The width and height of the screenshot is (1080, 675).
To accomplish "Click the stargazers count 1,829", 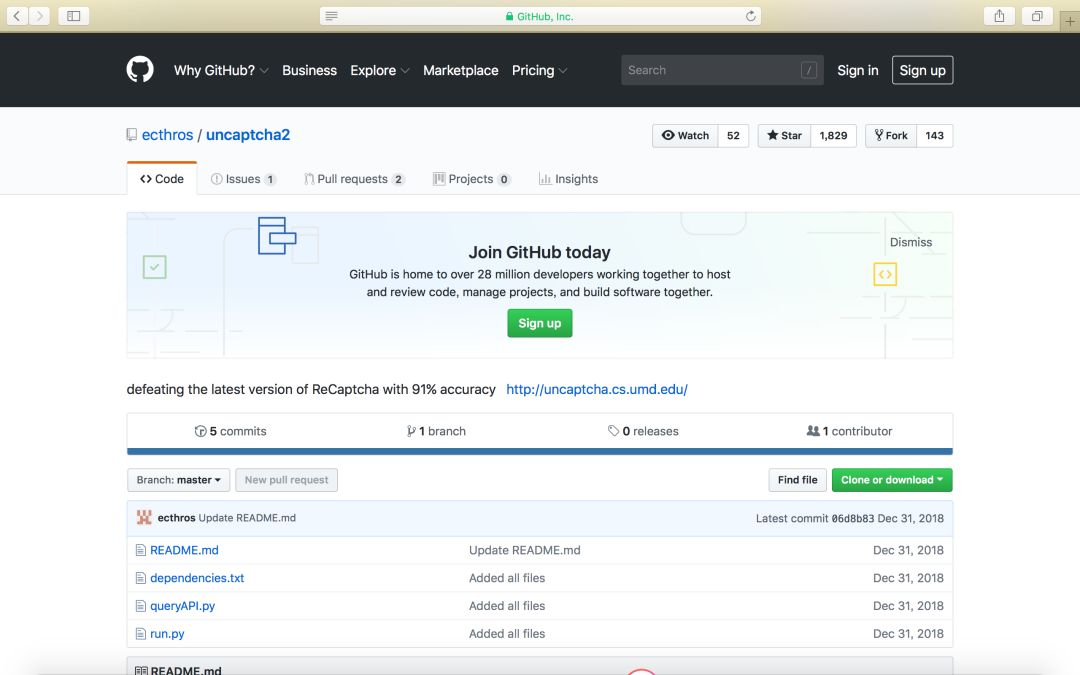I will 833,135.
